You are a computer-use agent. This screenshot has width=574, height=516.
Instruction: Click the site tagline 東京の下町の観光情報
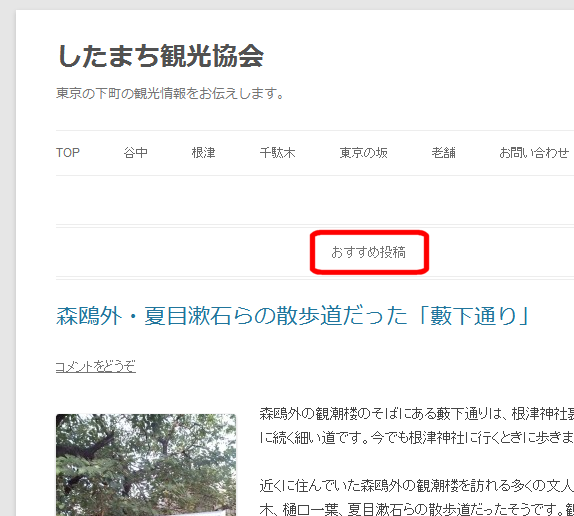(170, 93)
